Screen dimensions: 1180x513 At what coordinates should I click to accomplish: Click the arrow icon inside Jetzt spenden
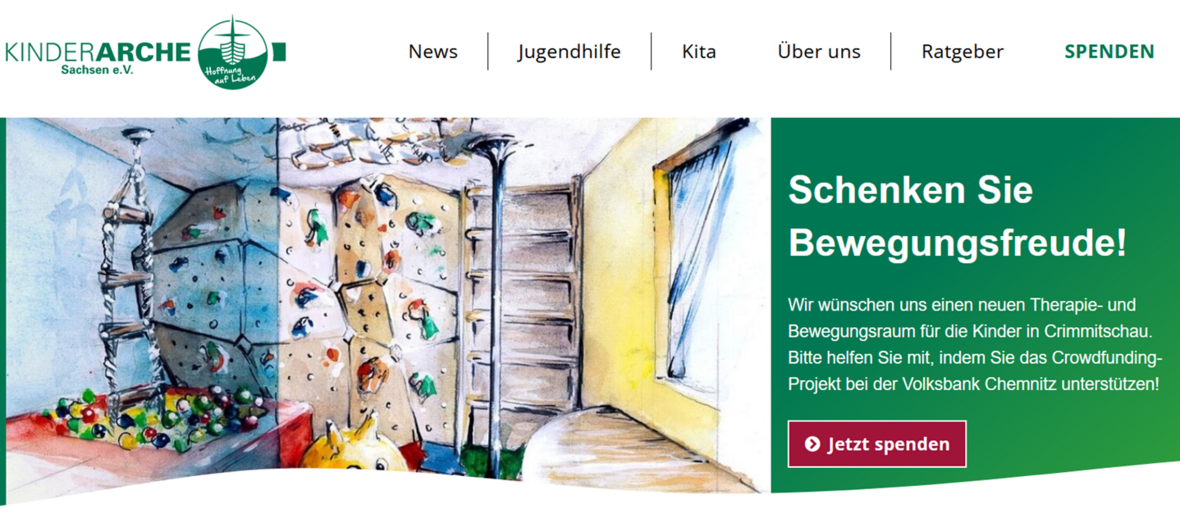811,445
